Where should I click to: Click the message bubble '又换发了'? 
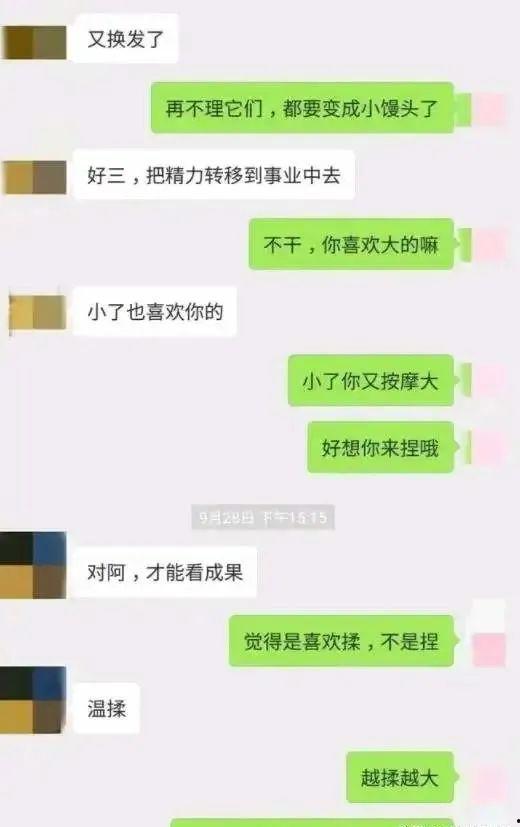point(125,39)
